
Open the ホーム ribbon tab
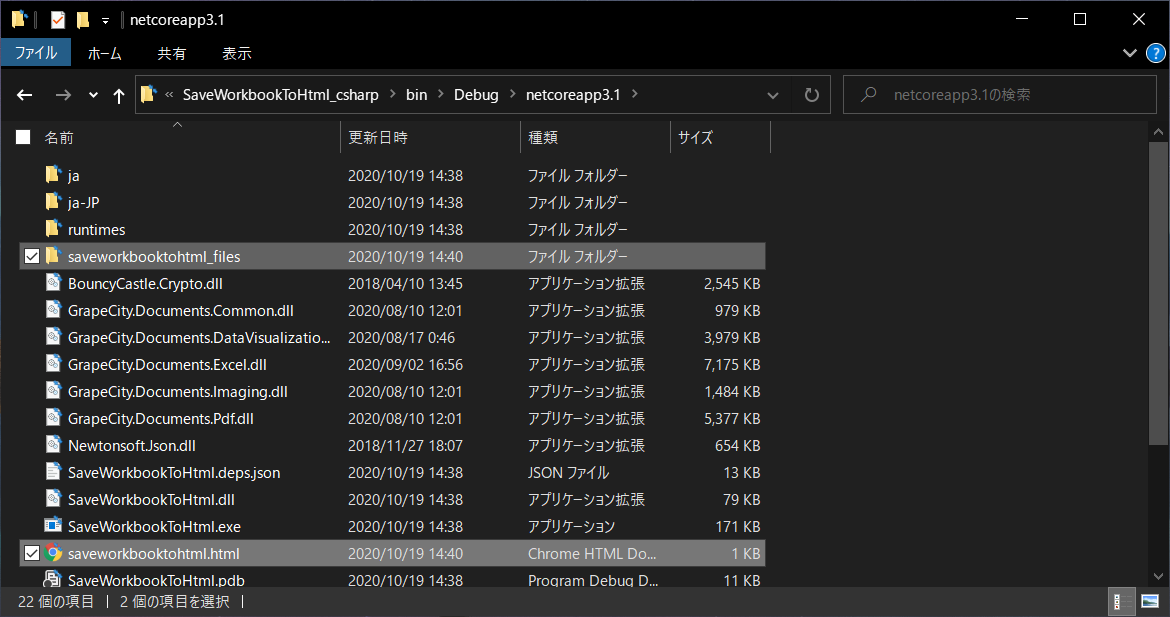click(x=104, y=53)
